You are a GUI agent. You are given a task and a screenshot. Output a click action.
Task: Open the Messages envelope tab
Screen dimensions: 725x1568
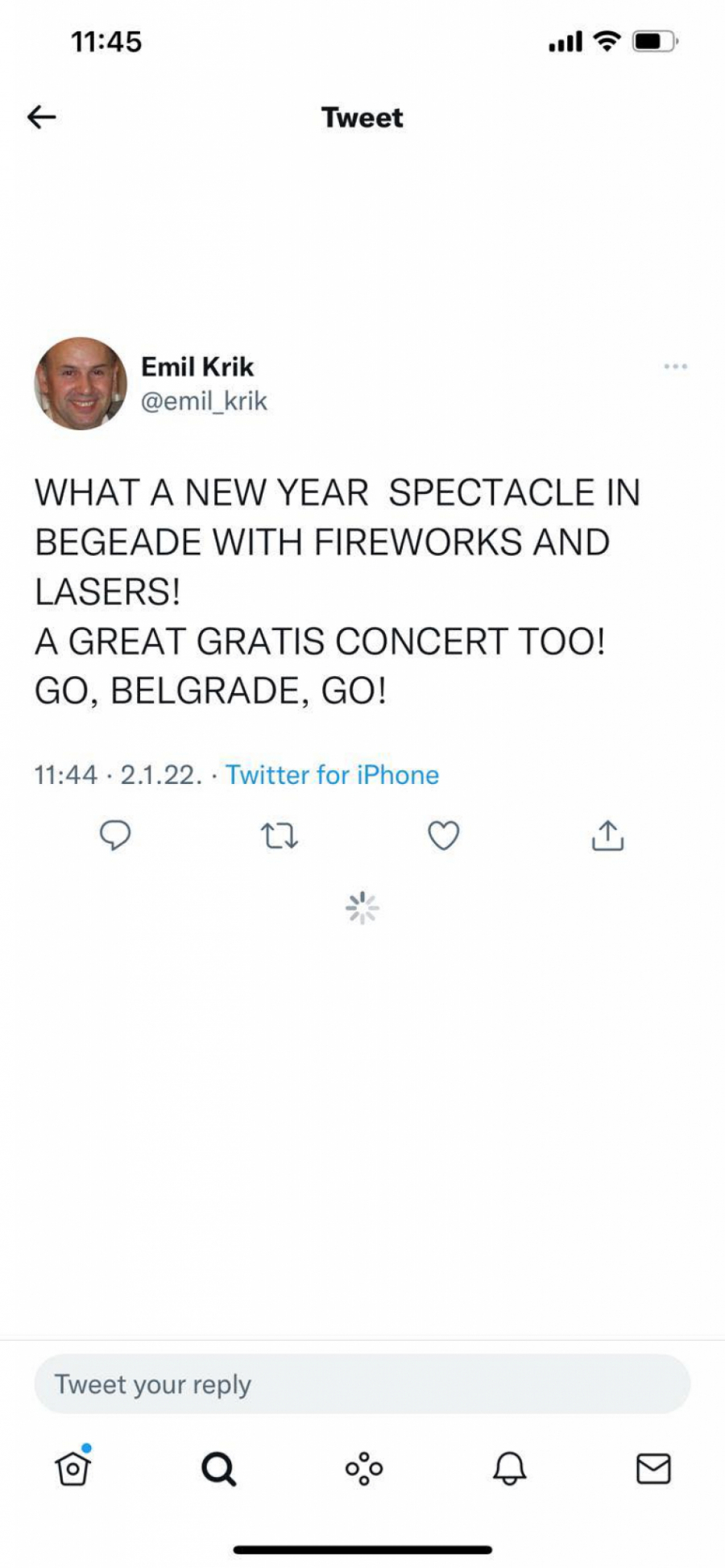[653, 1468]
